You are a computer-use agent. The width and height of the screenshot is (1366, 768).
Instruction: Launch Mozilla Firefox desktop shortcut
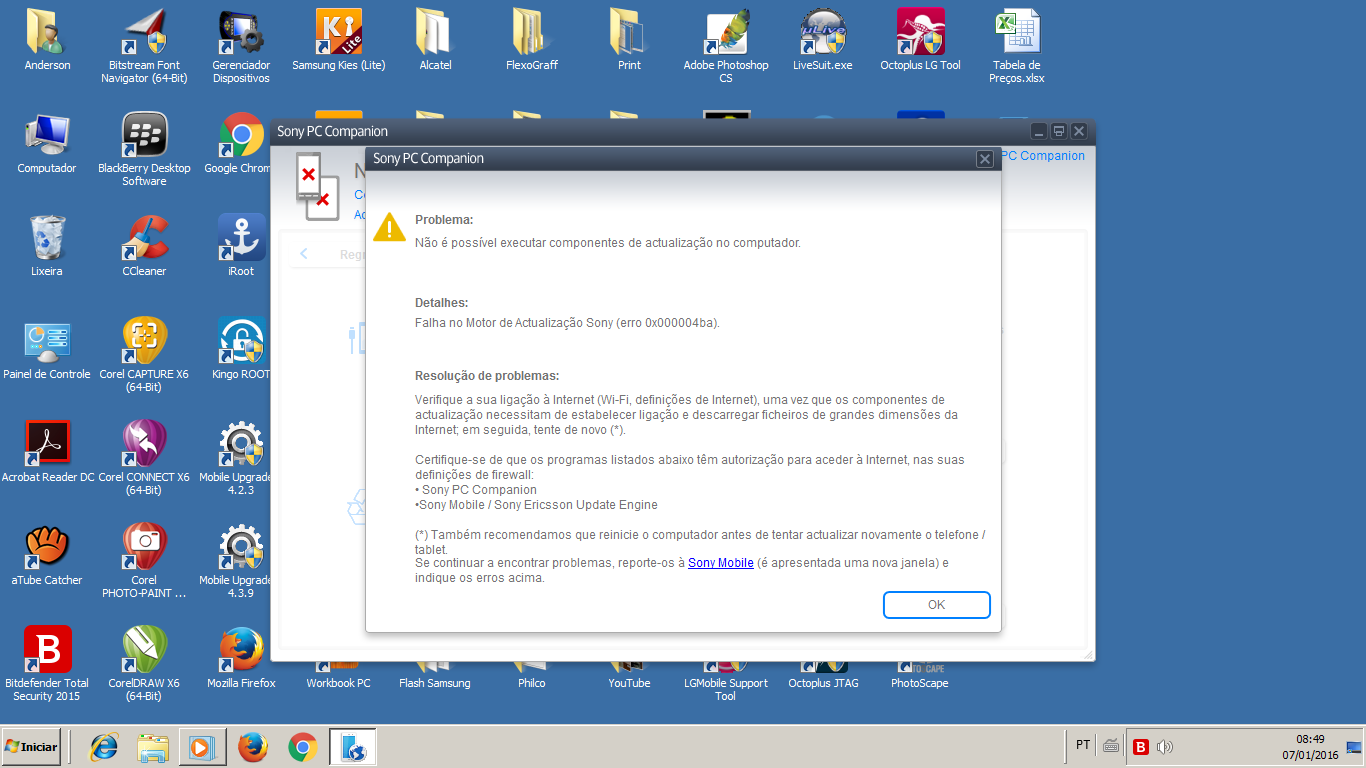[x=241, y=659]
